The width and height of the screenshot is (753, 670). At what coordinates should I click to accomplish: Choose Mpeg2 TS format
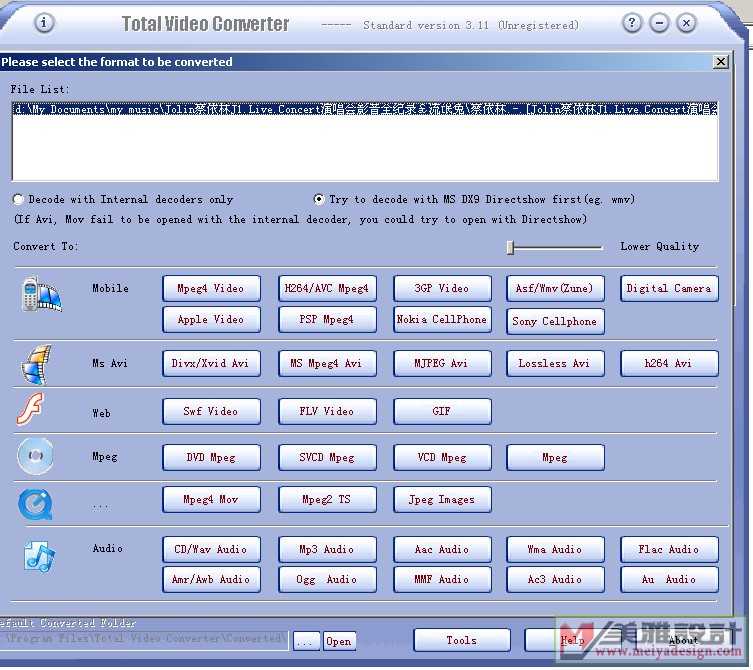pos(327,499)
